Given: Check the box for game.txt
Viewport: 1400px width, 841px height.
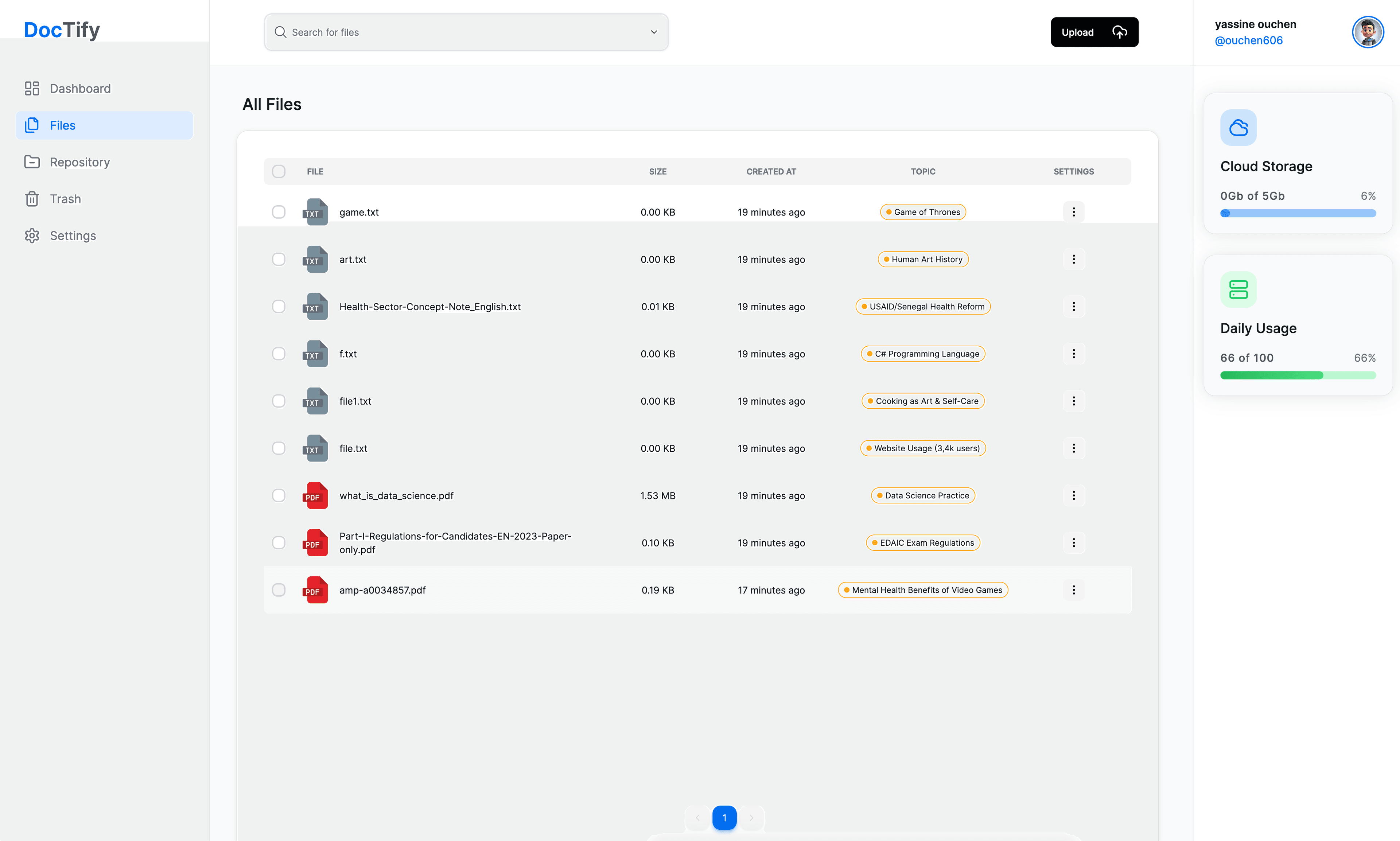Looking at the screenshot, I should (x=279, y=212).
